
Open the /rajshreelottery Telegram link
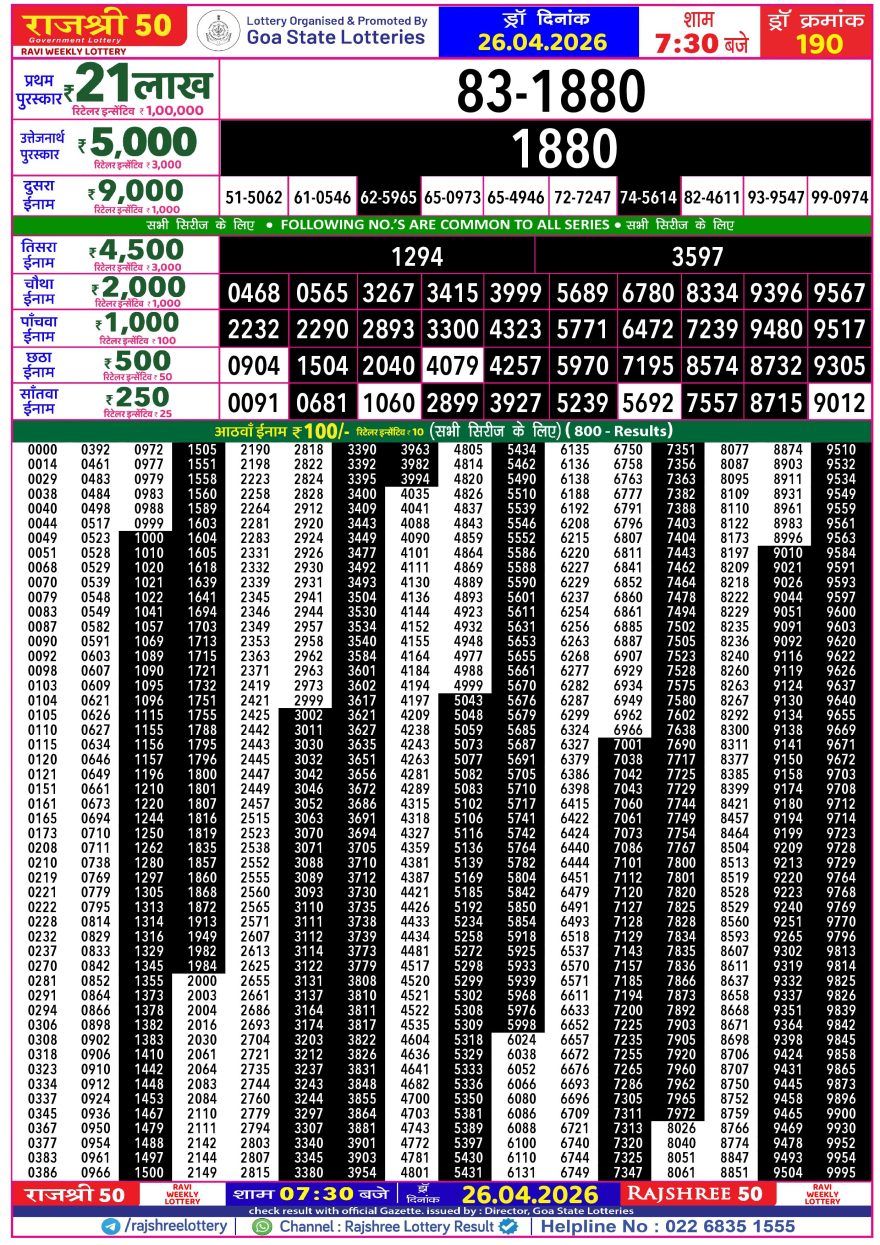[175, 1226]
